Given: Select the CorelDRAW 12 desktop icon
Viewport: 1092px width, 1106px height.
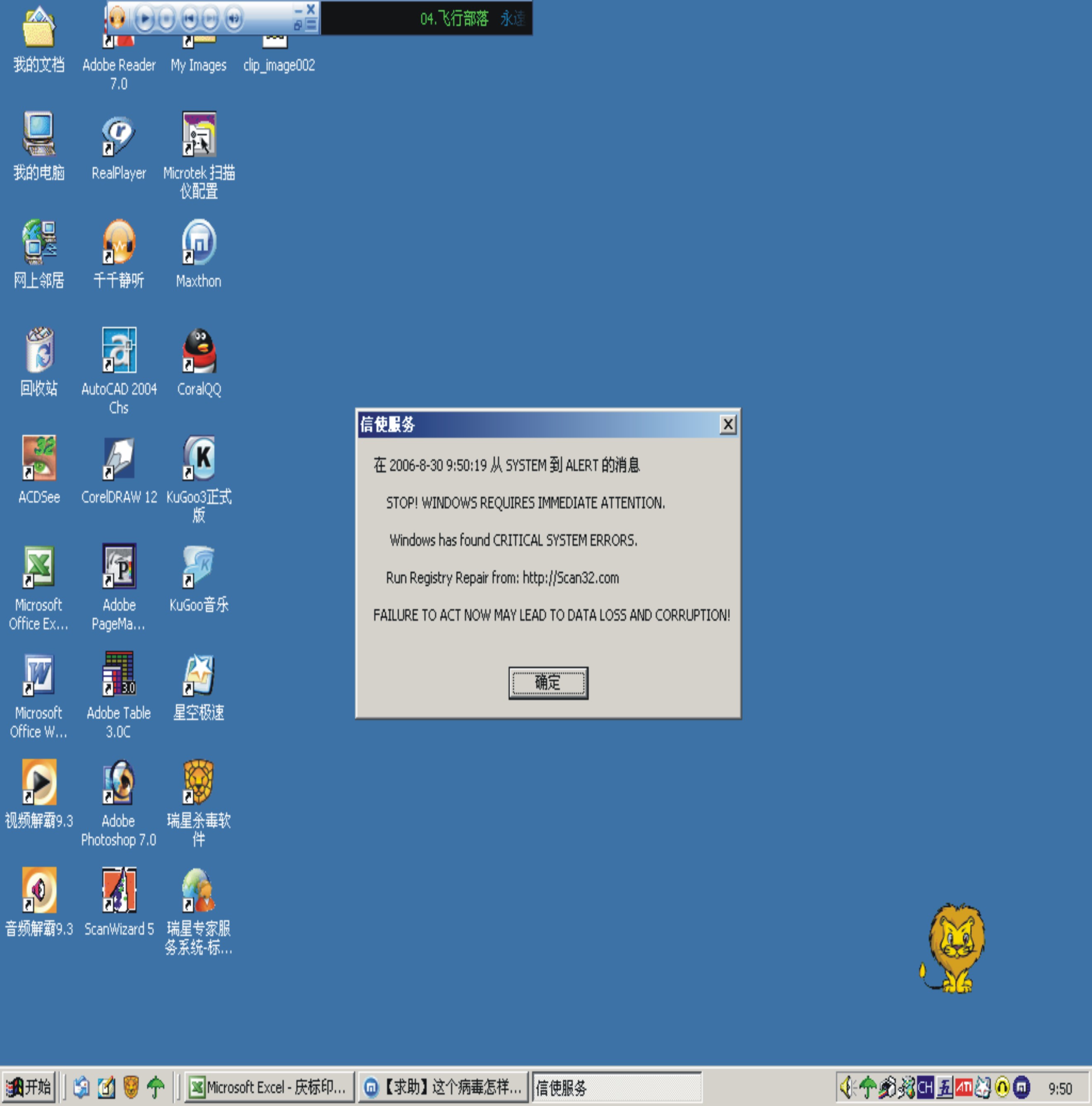Looking at the screenshot, I should tap(118, 458).
